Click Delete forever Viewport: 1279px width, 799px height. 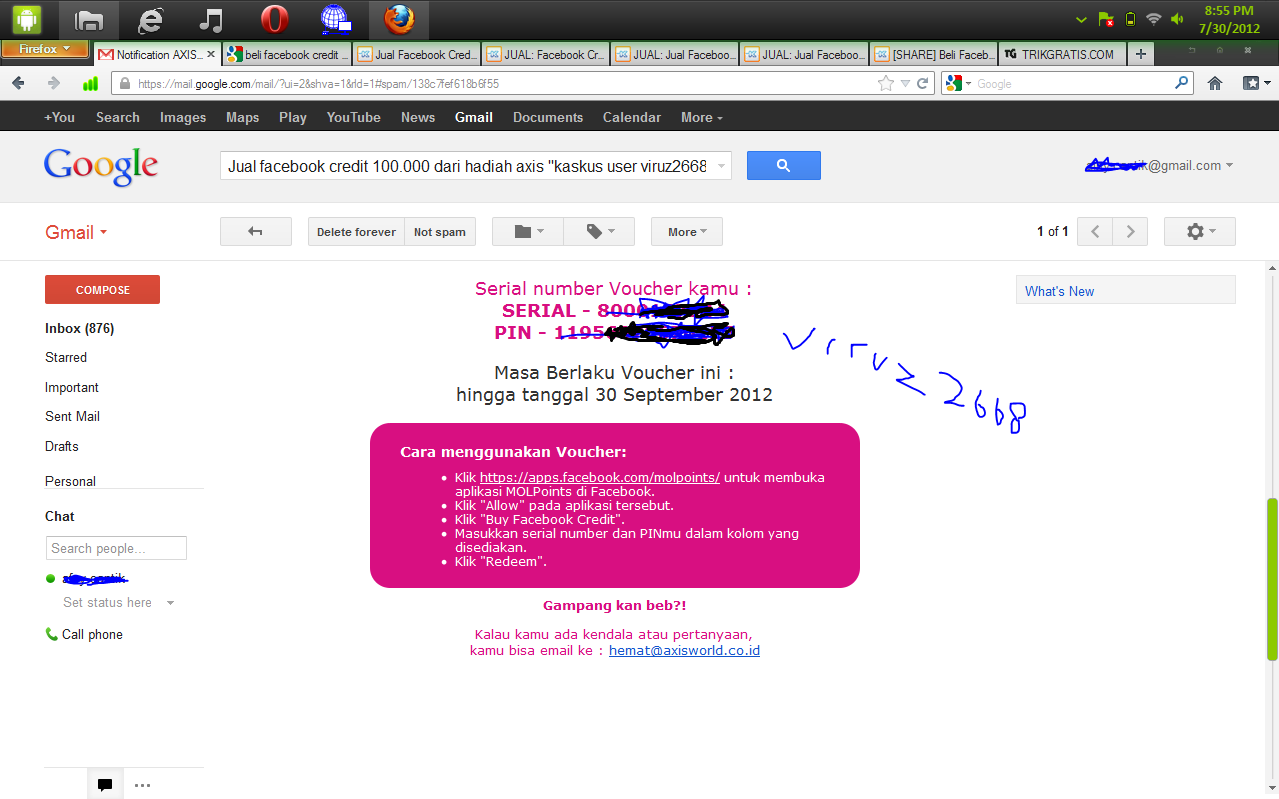click(x=356, y=232)
